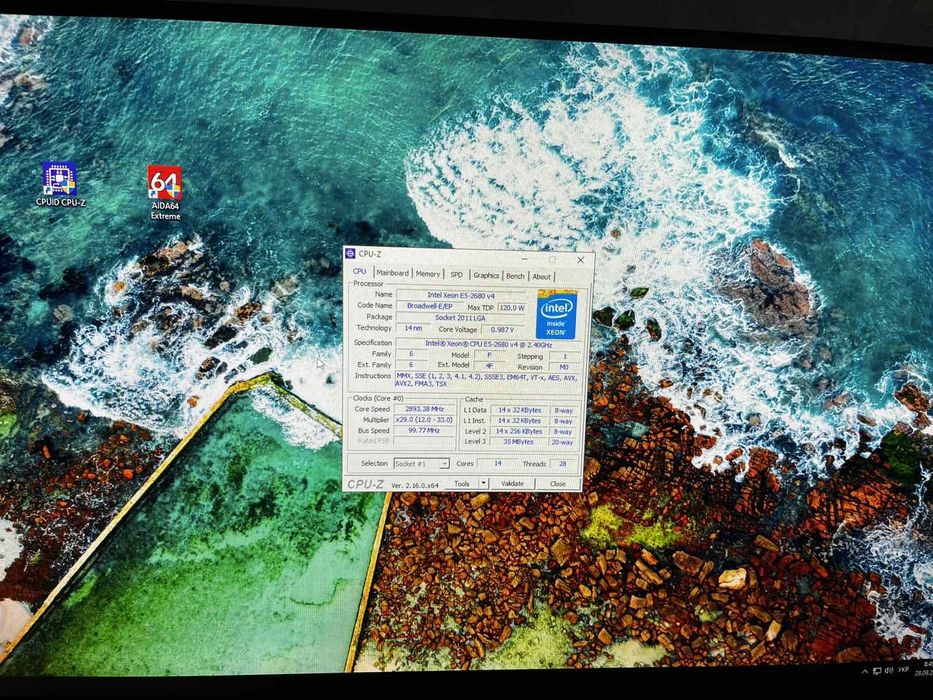Click the technology 14 nm value

coord(414,328)
